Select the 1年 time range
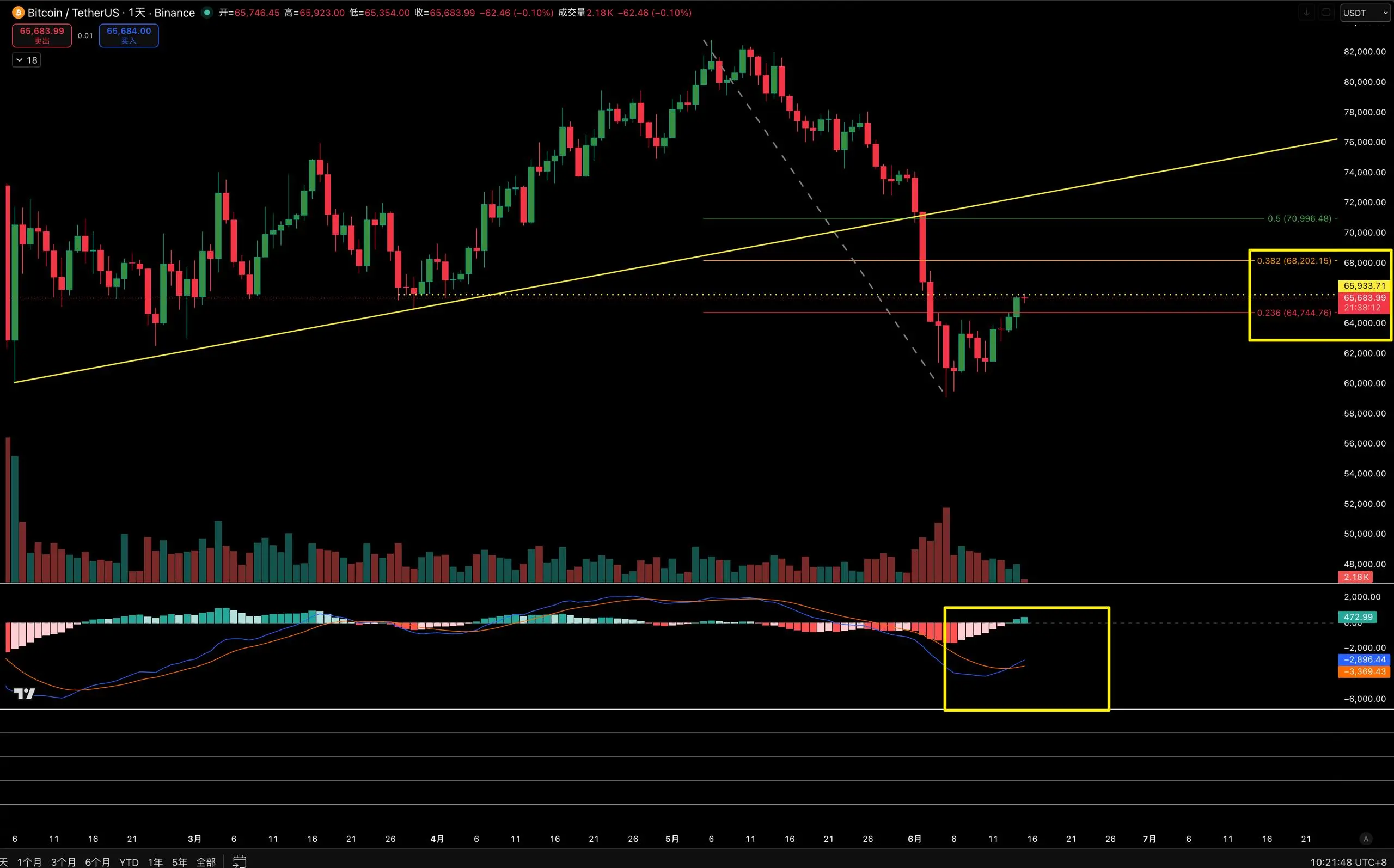Image resolution: width=1394 pixels, height=868 pixels. pos(156,861)
